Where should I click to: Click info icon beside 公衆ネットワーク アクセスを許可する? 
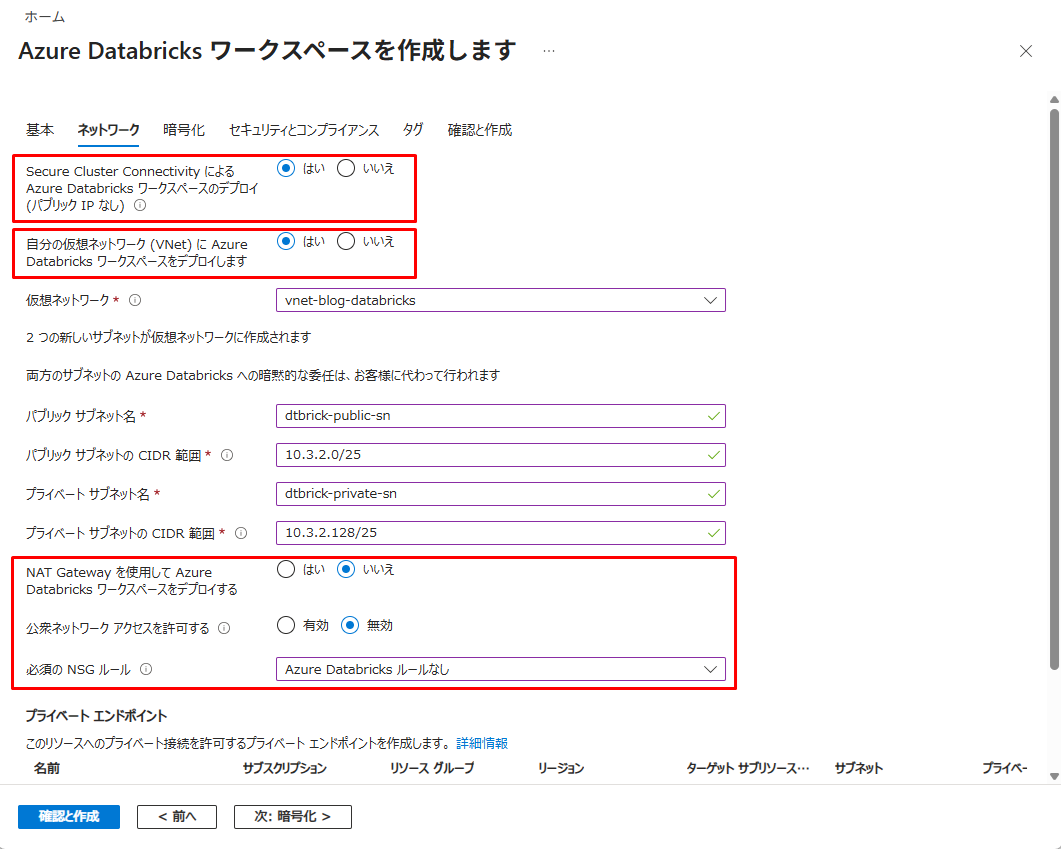[x=224, y=629]
